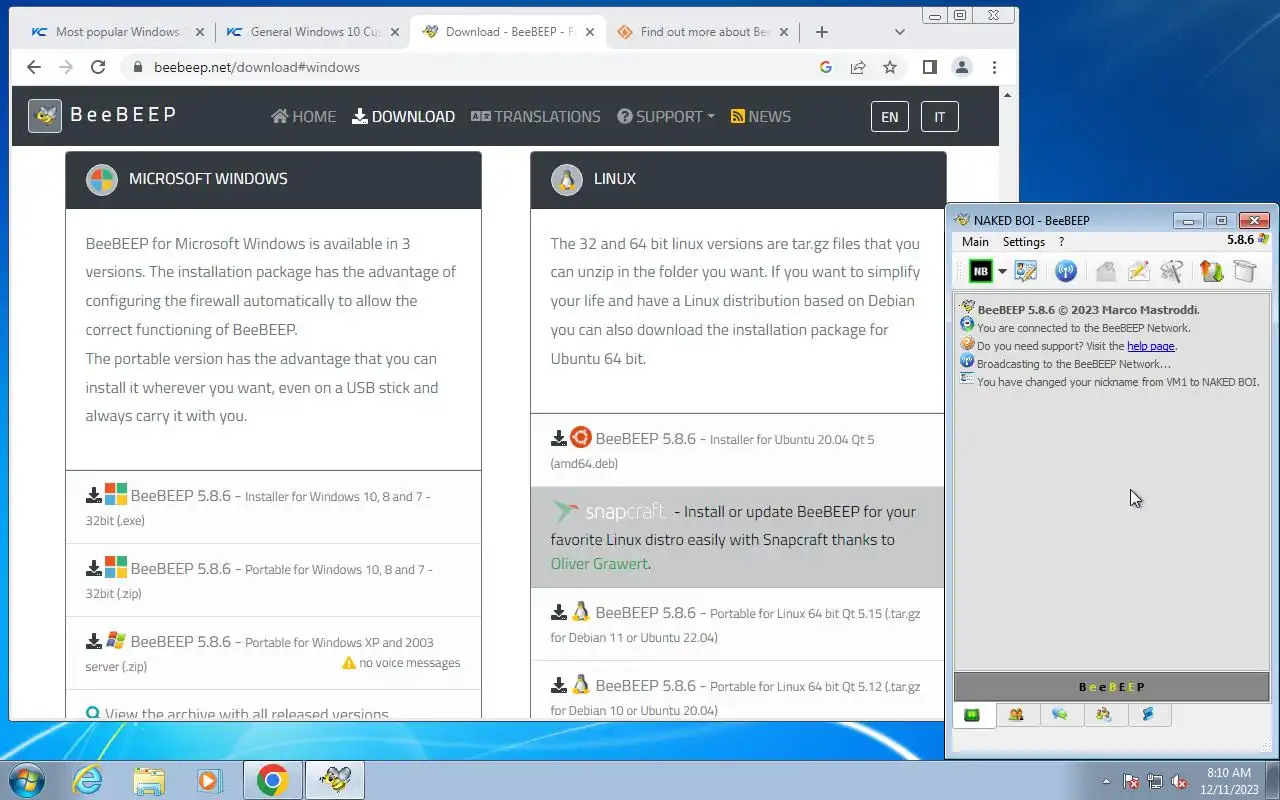The image size is (1280, 800).
Task: Click the greyed group wand icon in BeeBEEP
Action: tap(1172, 271)
